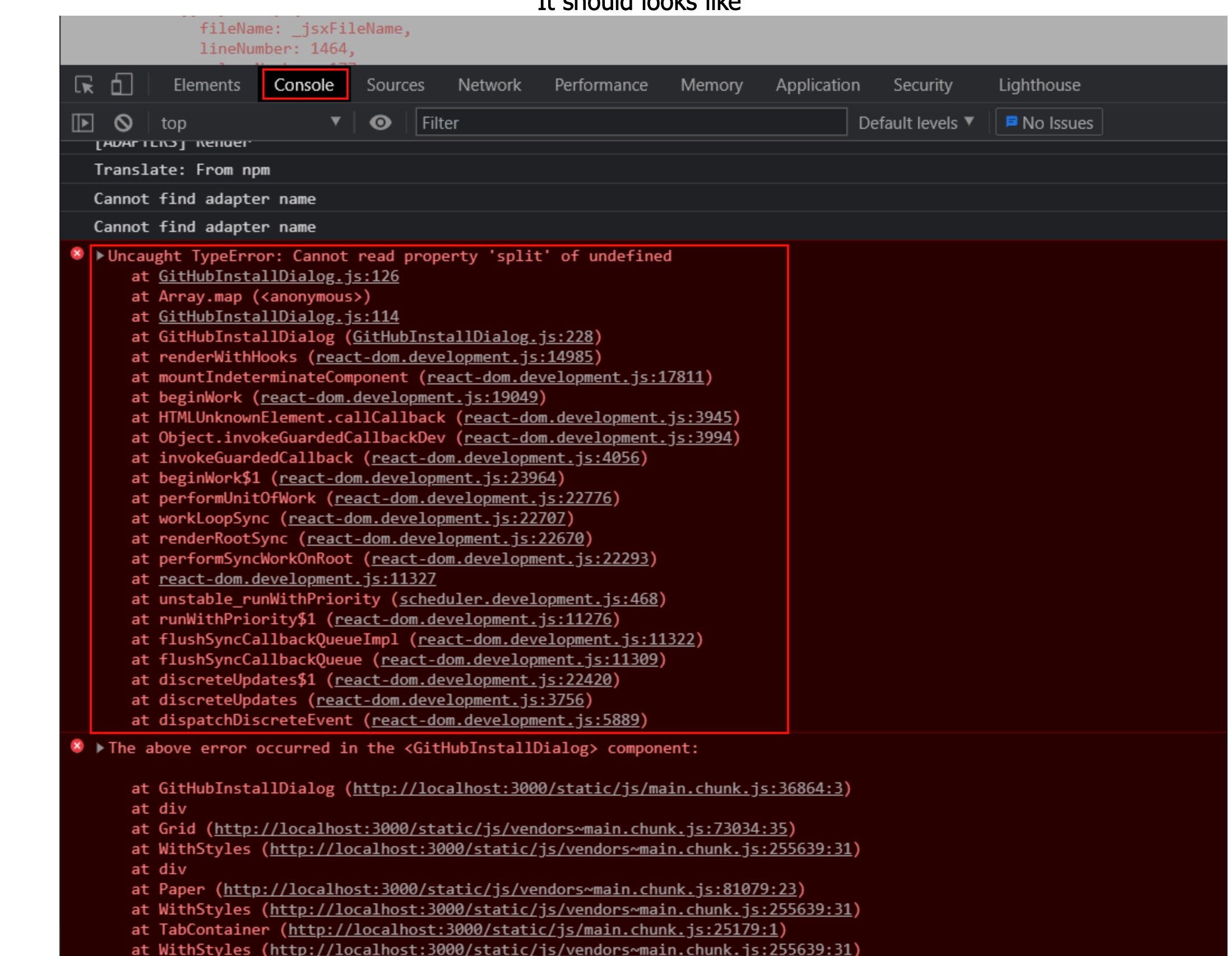Open the Lighthouse tab
Image resolution: width=1232 pixels, height=956 pixels.
[x=1039, y=85]
